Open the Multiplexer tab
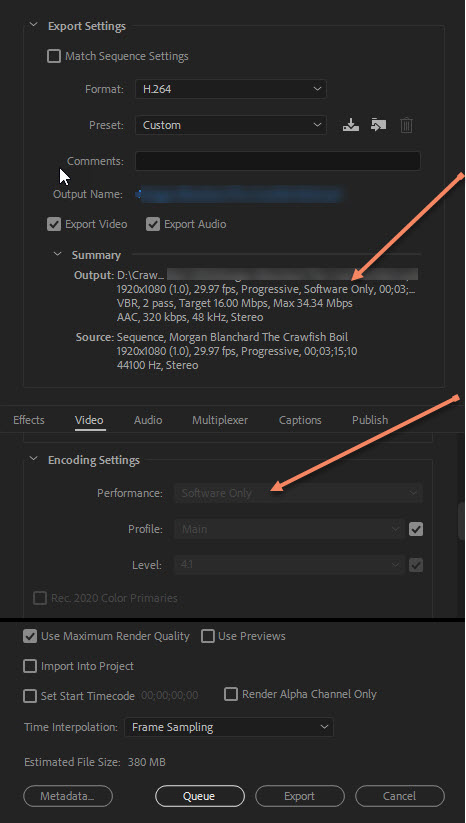466x823 pixels. 220,420
